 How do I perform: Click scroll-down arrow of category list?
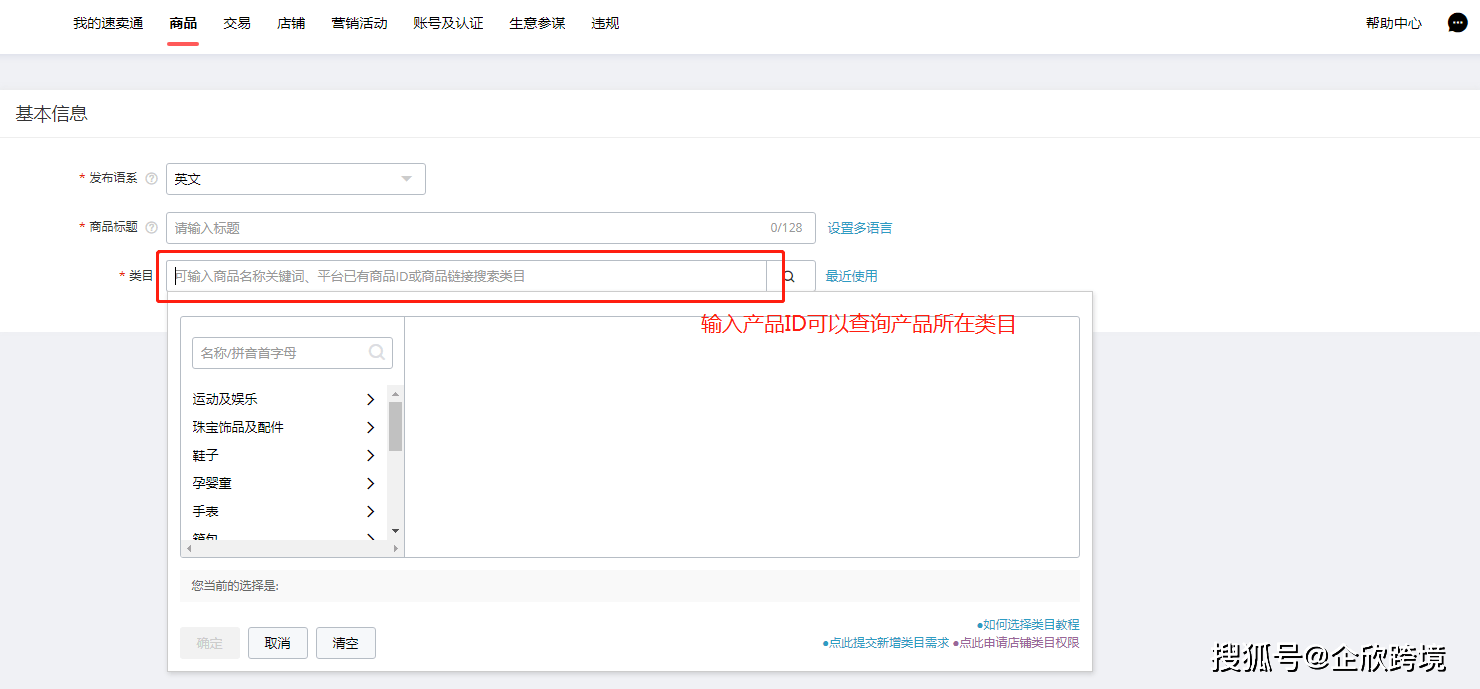395,530
